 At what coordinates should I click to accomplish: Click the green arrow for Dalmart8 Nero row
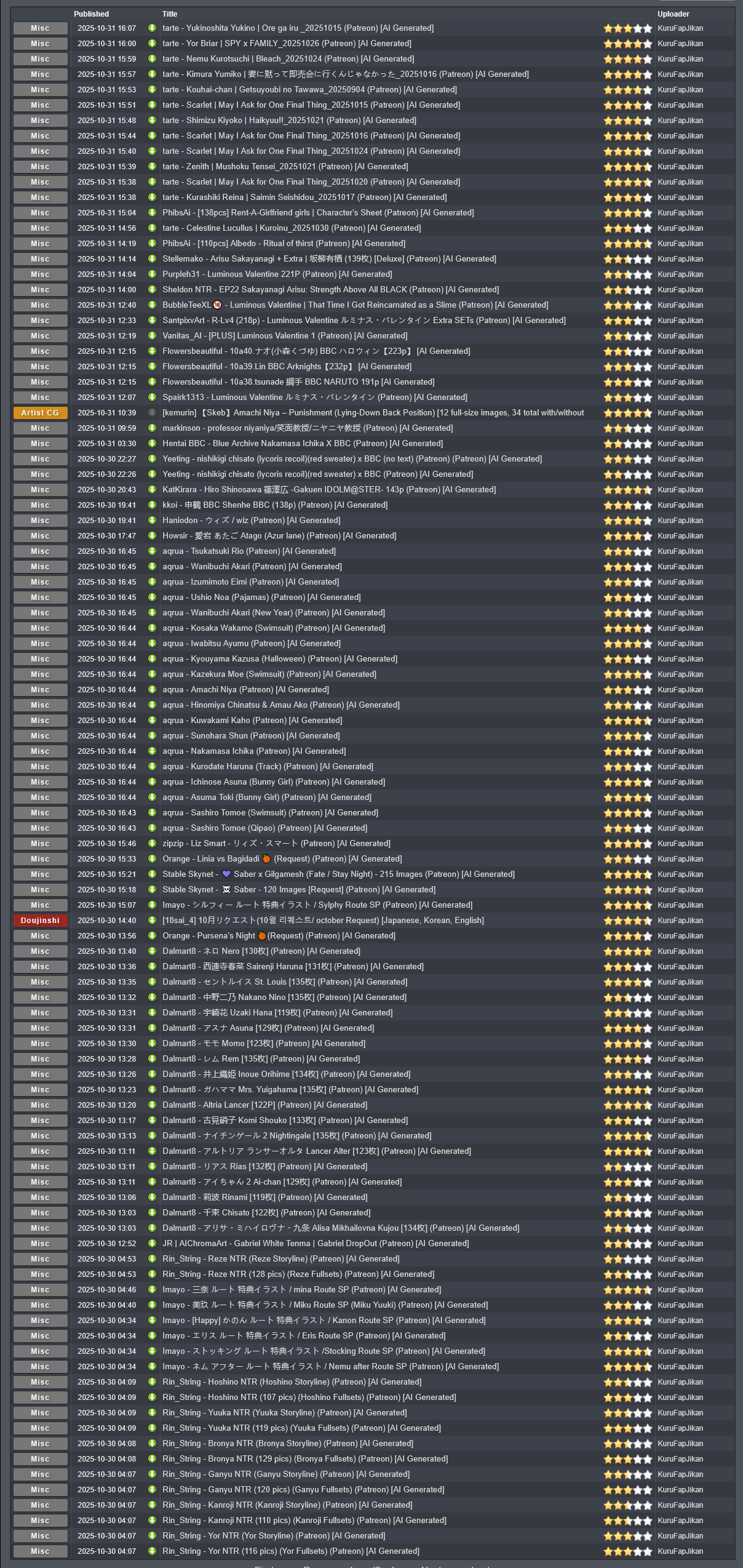(x=152, y=951)
